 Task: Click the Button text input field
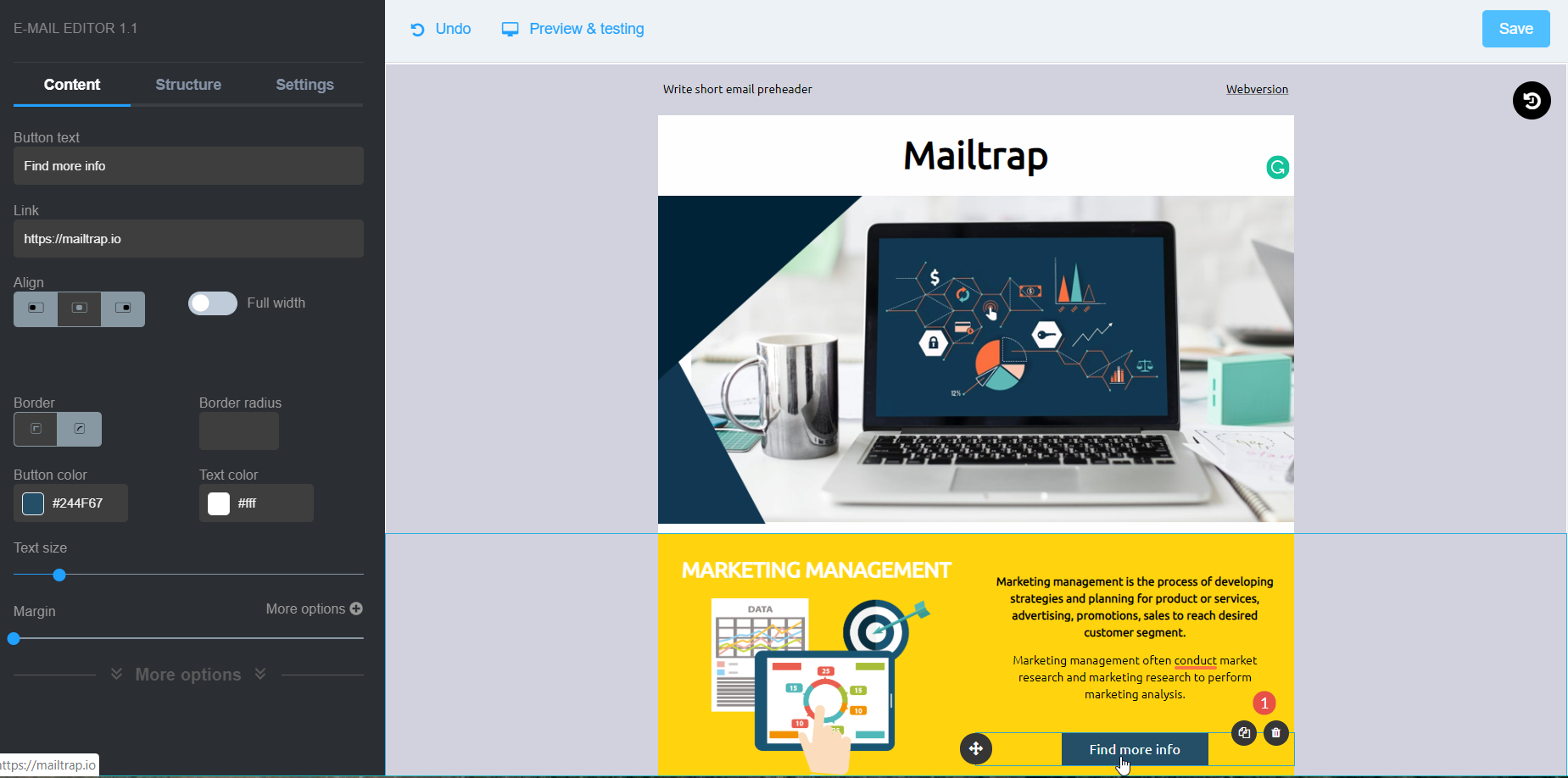(188, 166)
